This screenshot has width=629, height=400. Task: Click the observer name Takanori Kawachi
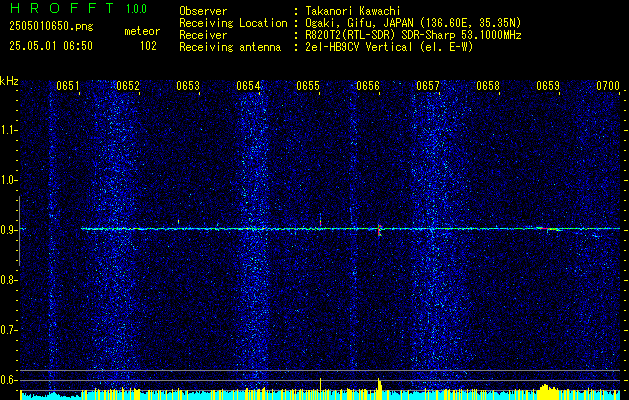(353, 11)
